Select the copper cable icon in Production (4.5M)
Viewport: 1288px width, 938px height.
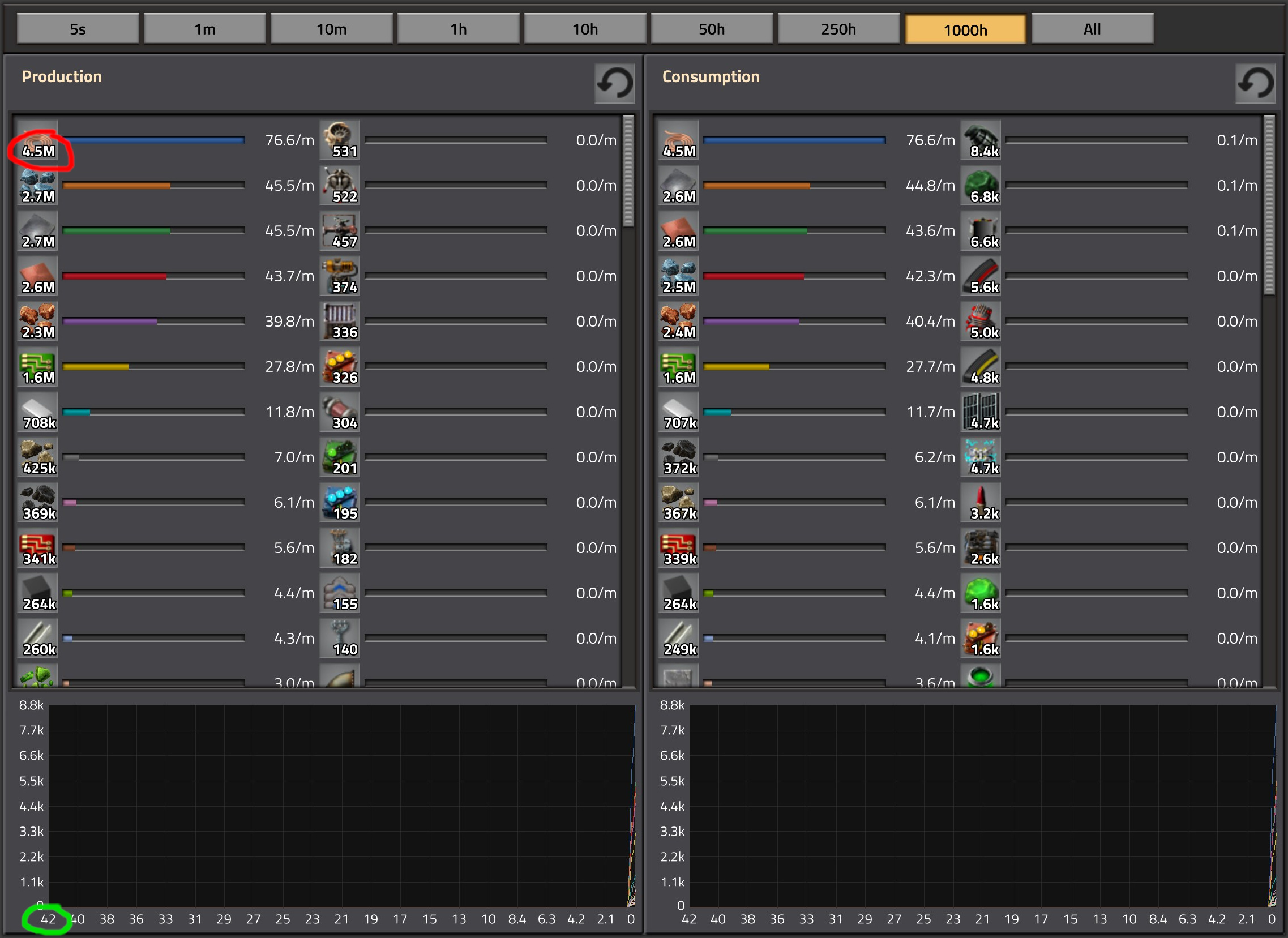tap(37, 140)
